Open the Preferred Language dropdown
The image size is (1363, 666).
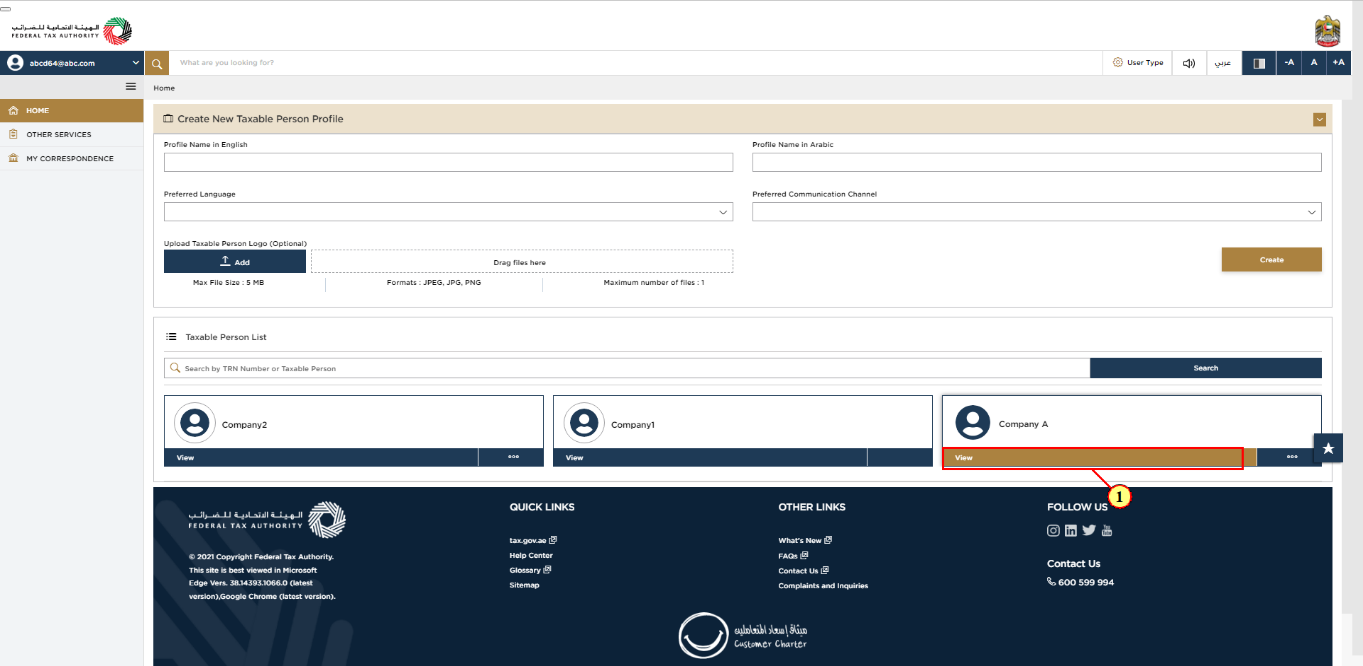coord(448,212)
